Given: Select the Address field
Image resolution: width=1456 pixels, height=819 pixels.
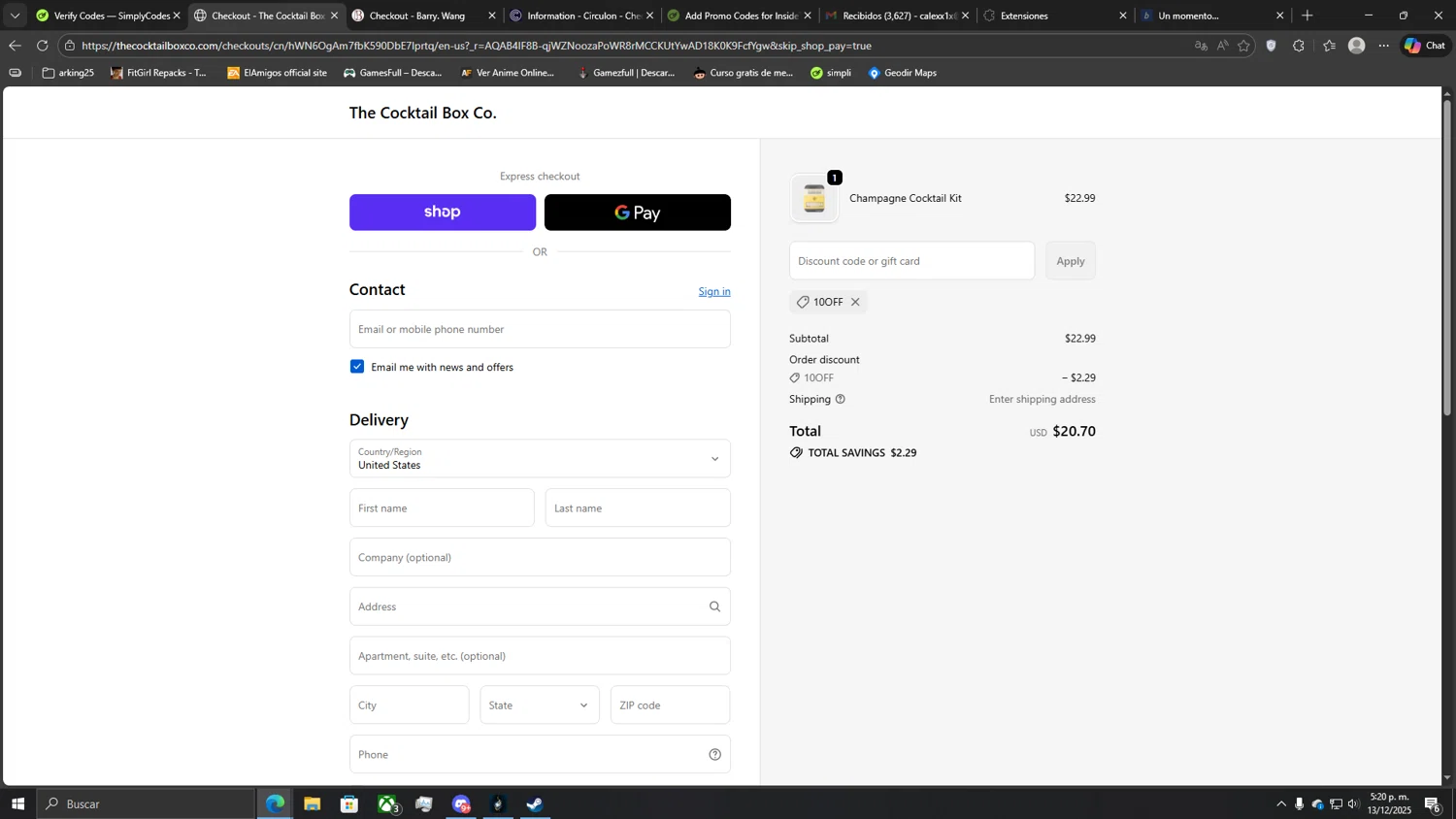Looking at the screenshot, I should coord(540,606).
